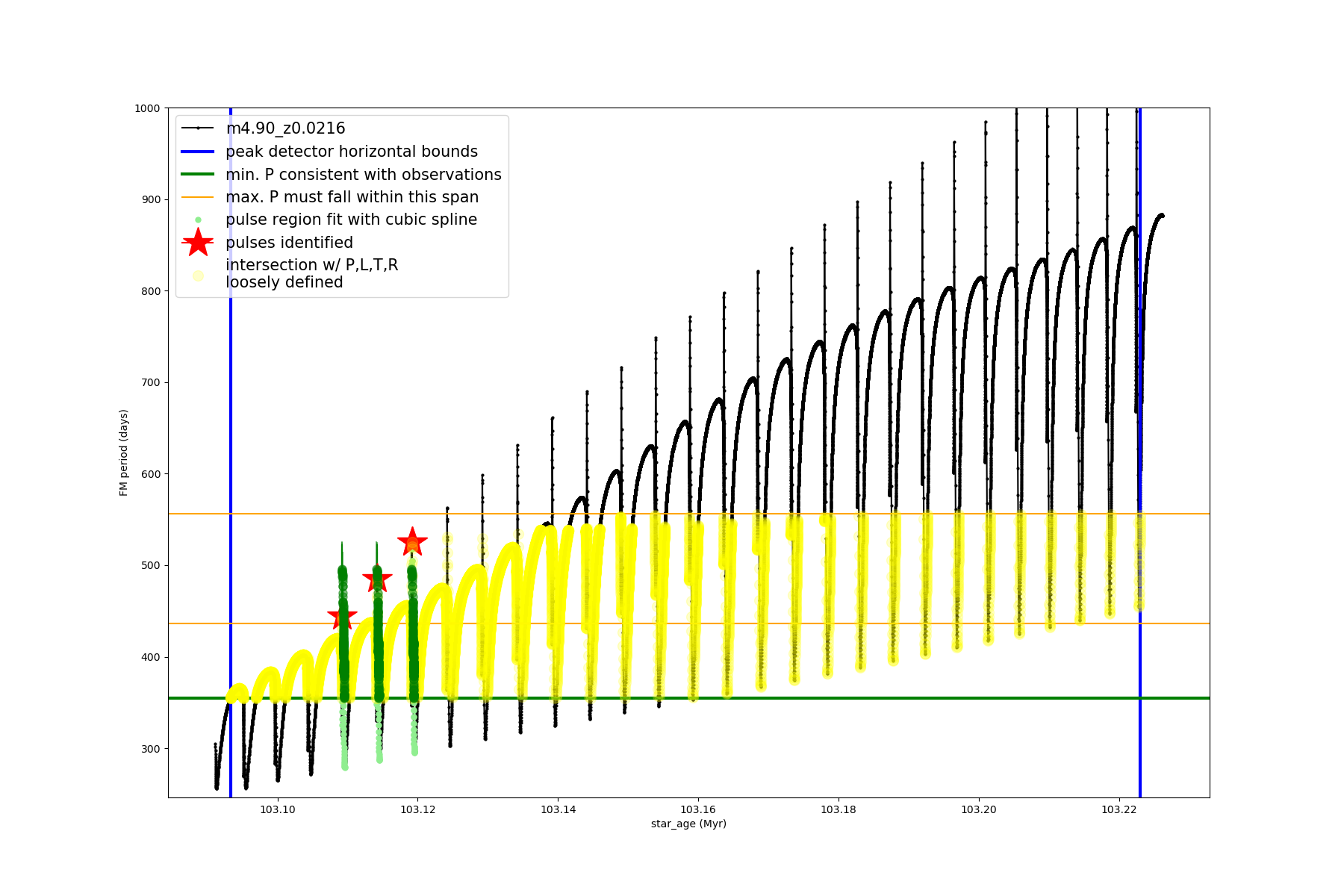Click the pale yellow circle legend marker

click(x=198, y=276)
